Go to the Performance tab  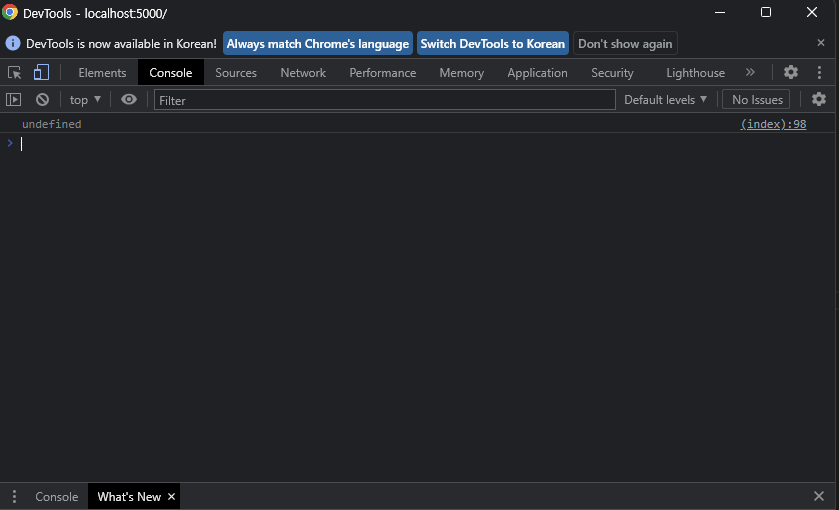[383, 73]
